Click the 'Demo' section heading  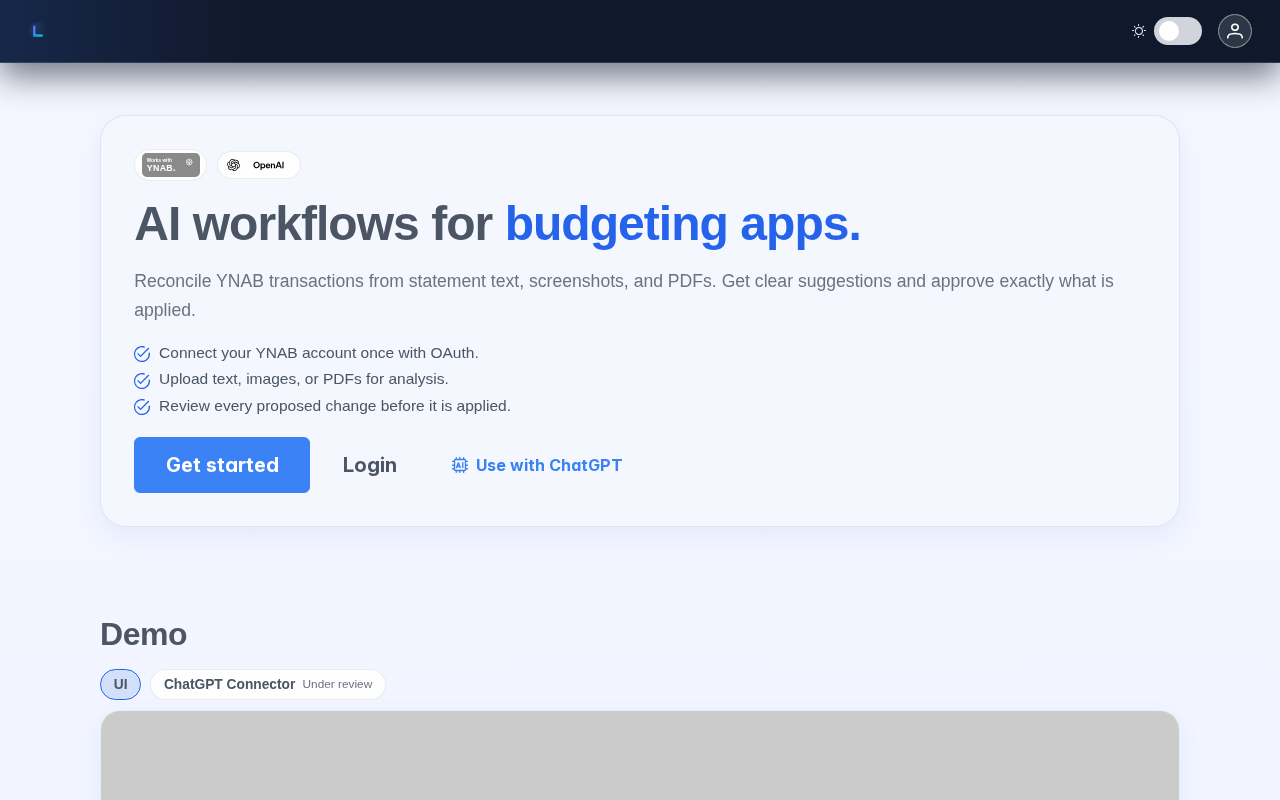[x=144, y=634]
